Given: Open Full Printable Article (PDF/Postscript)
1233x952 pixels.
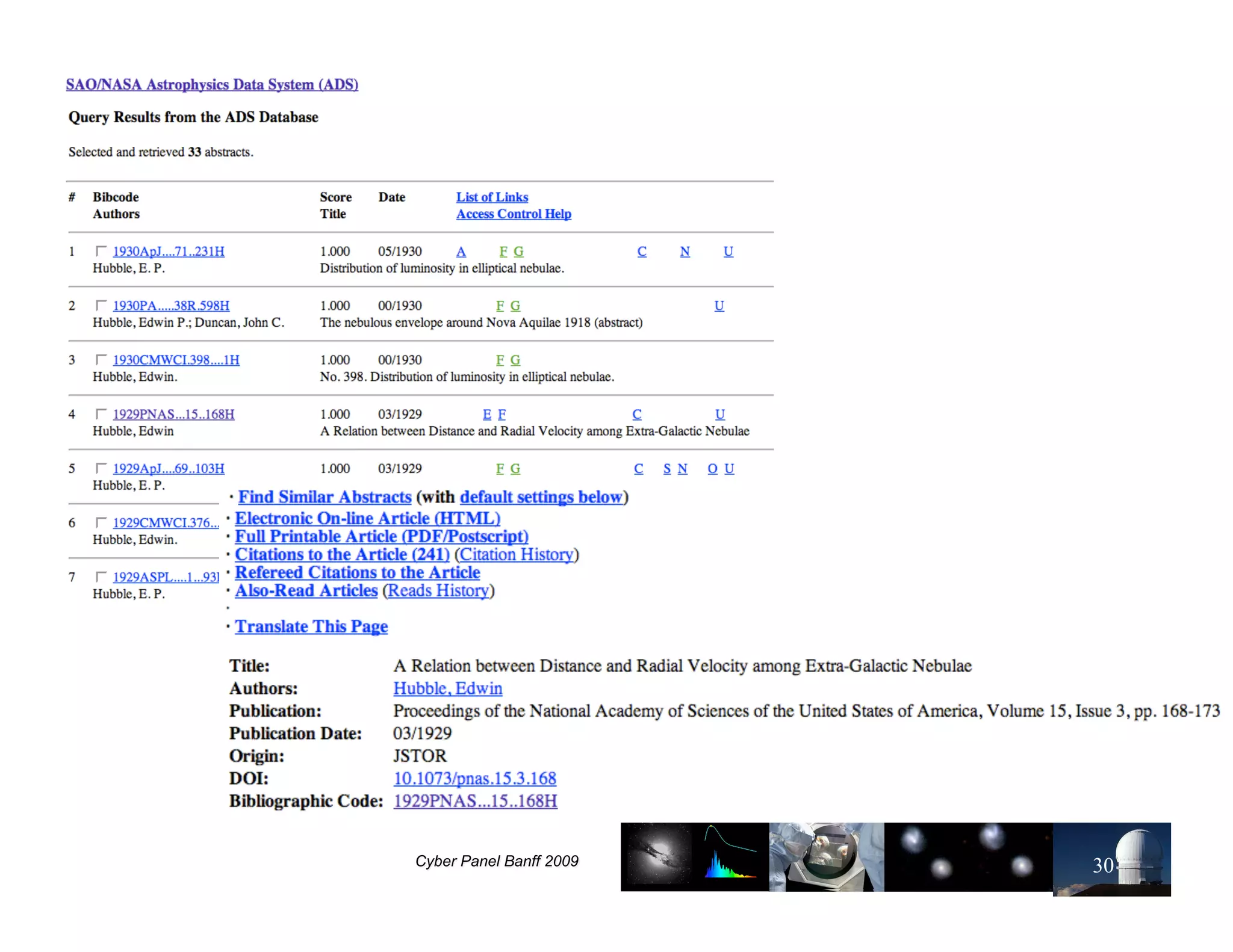Looking at the screenshot, I should pos(382,536).
